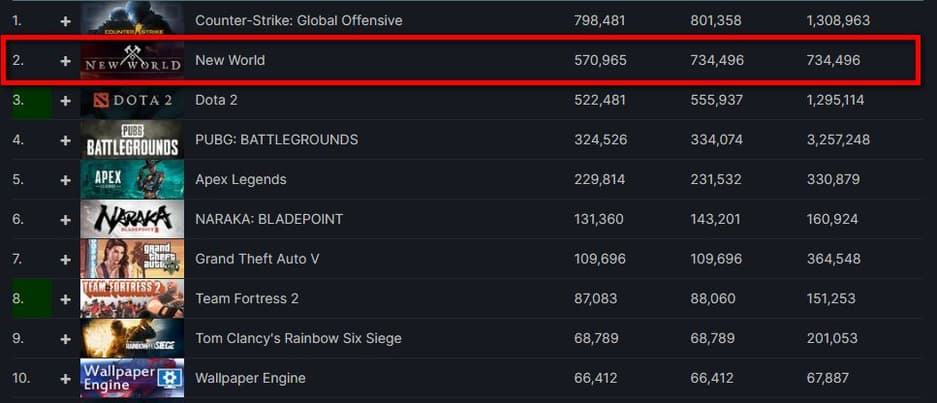
Task: Click the plus icon for Apex Legends
Action: pos(66,179)
